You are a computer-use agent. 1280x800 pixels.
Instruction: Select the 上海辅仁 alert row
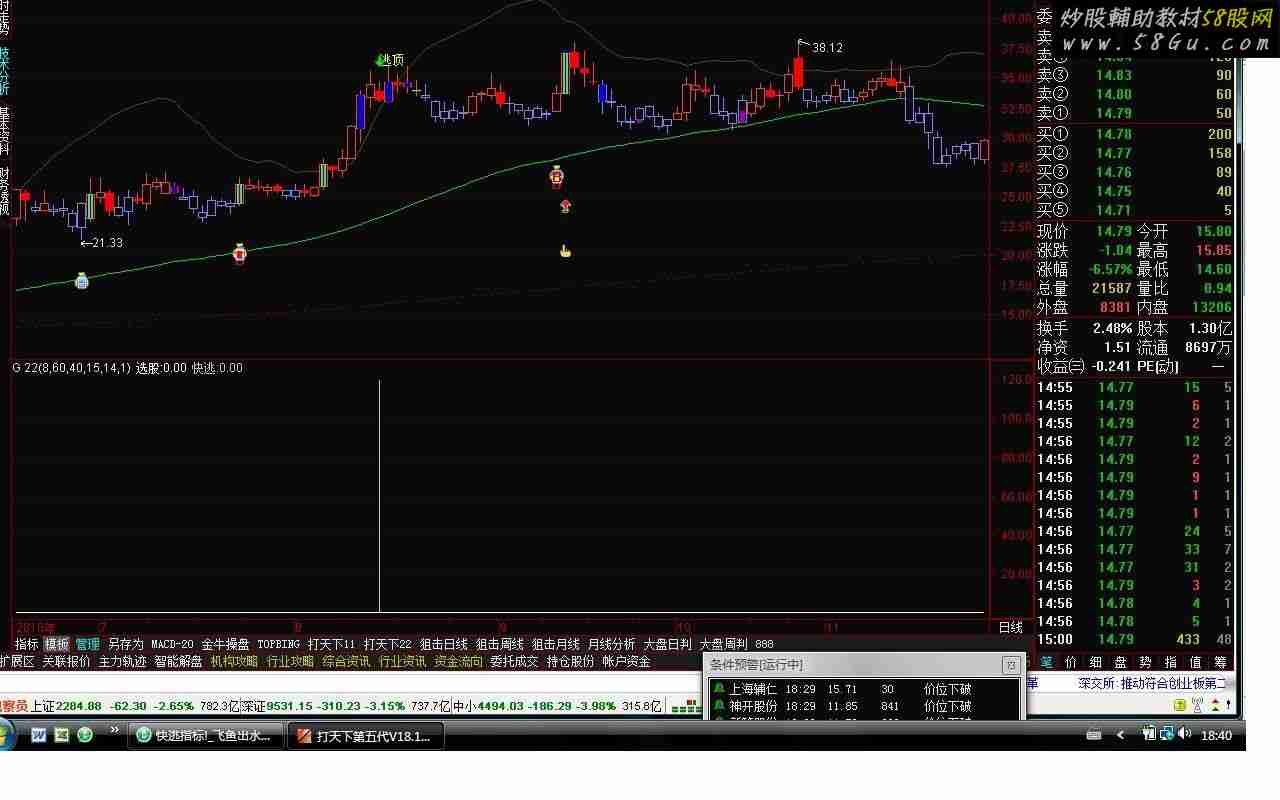click(865, 689)
